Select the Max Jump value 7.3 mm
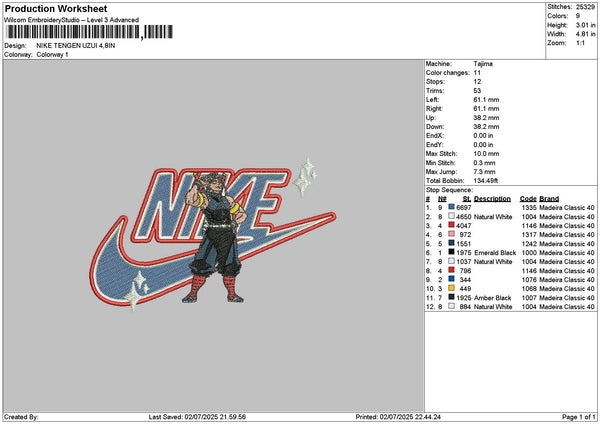Image resolution: width=600 pixels, height=424 pixels. pyautogui.click(x=484, y=172)
